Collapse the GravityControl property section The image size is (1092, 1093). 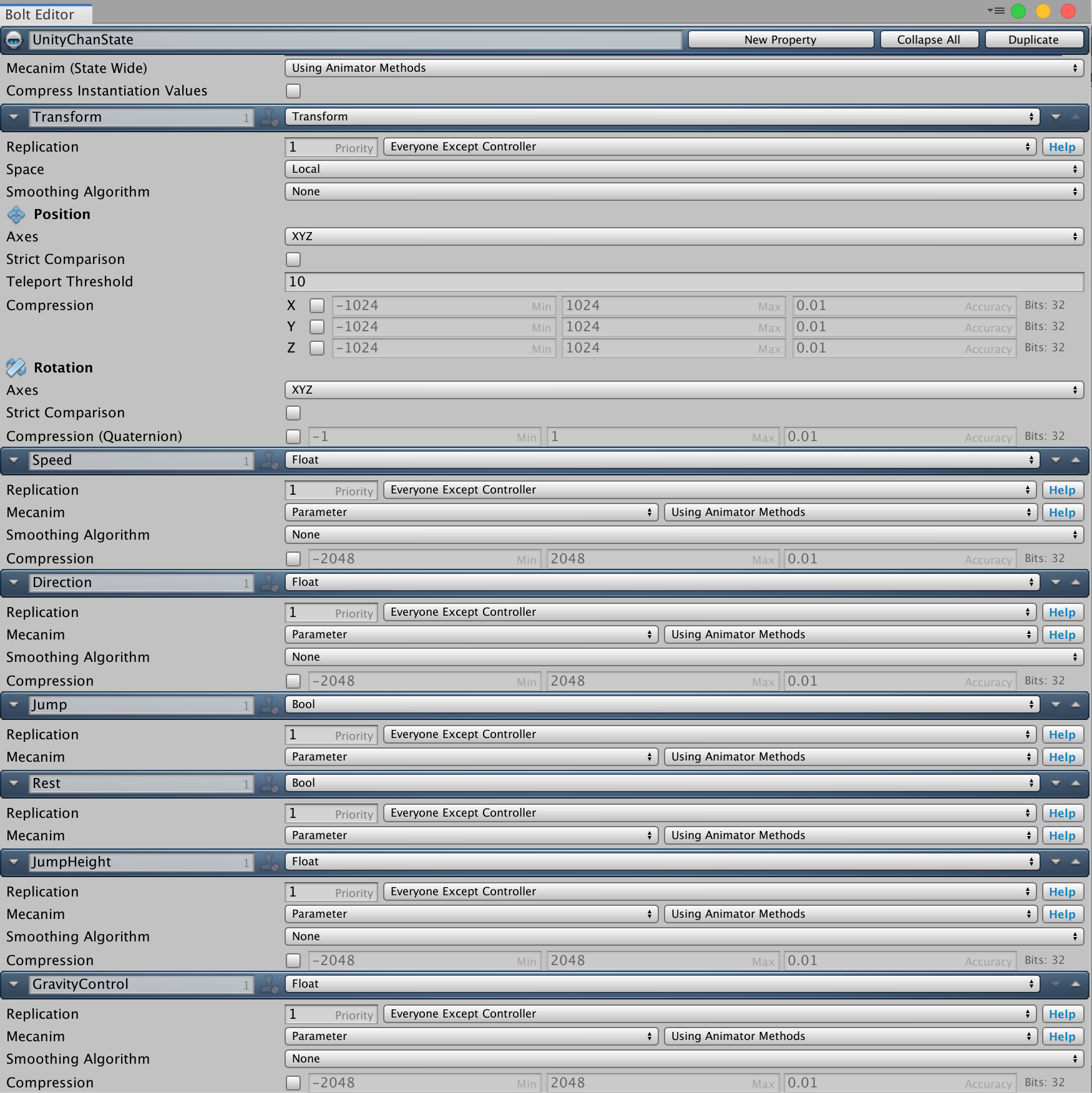14,984
